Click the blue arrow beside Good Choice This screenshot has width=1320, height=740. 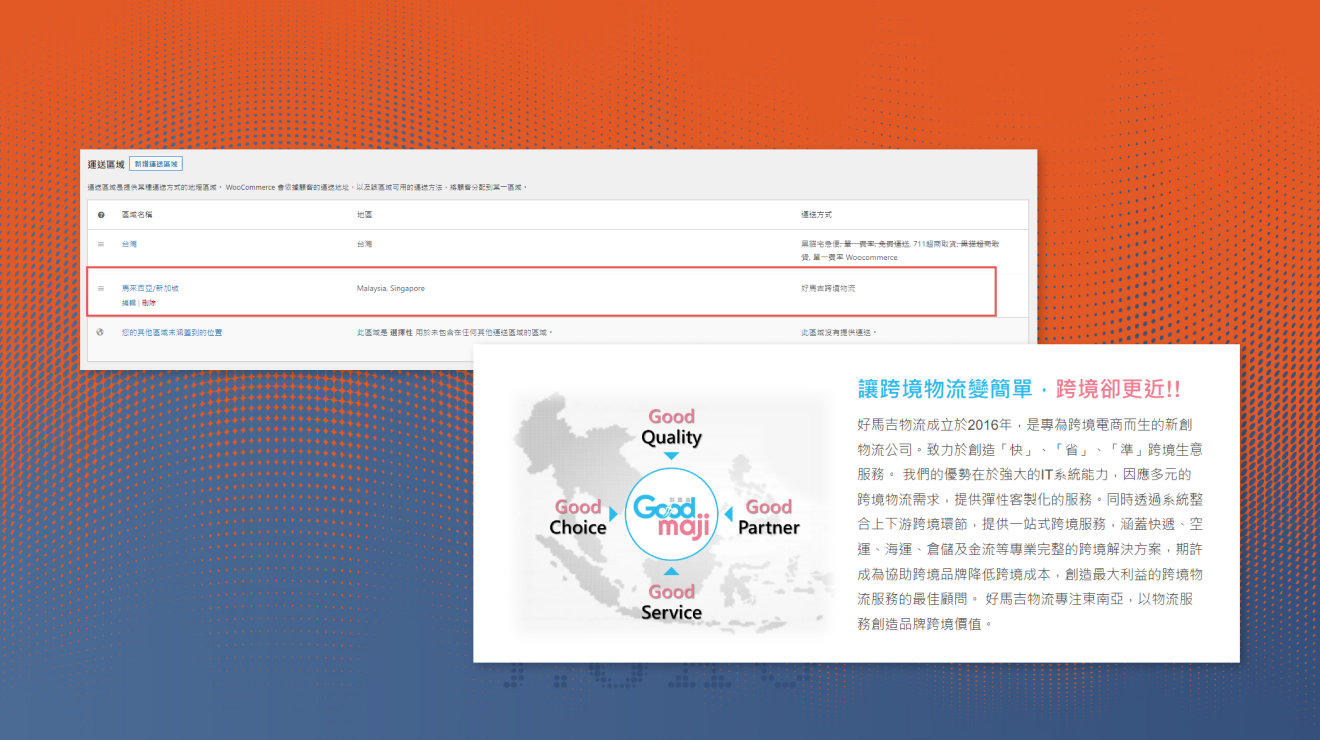point(615,514)
